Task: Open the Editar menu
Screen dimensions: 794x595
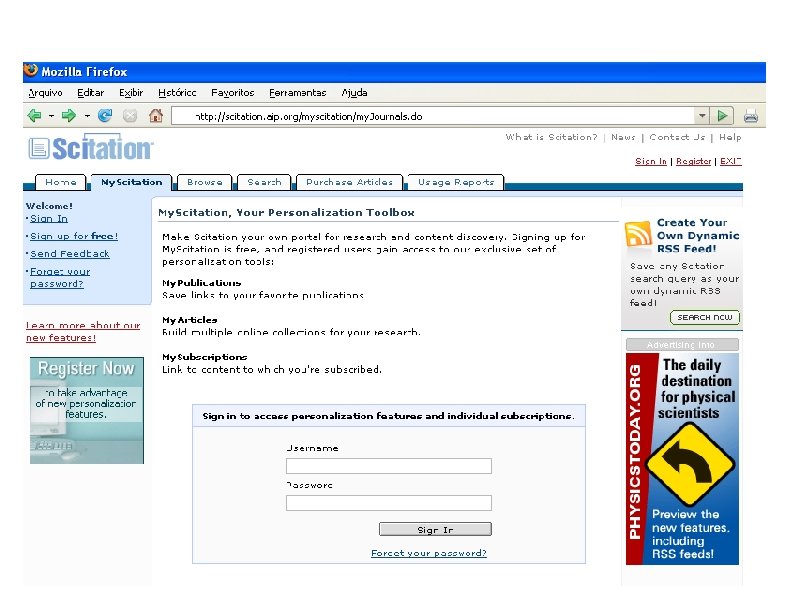Action: point(91,93)
